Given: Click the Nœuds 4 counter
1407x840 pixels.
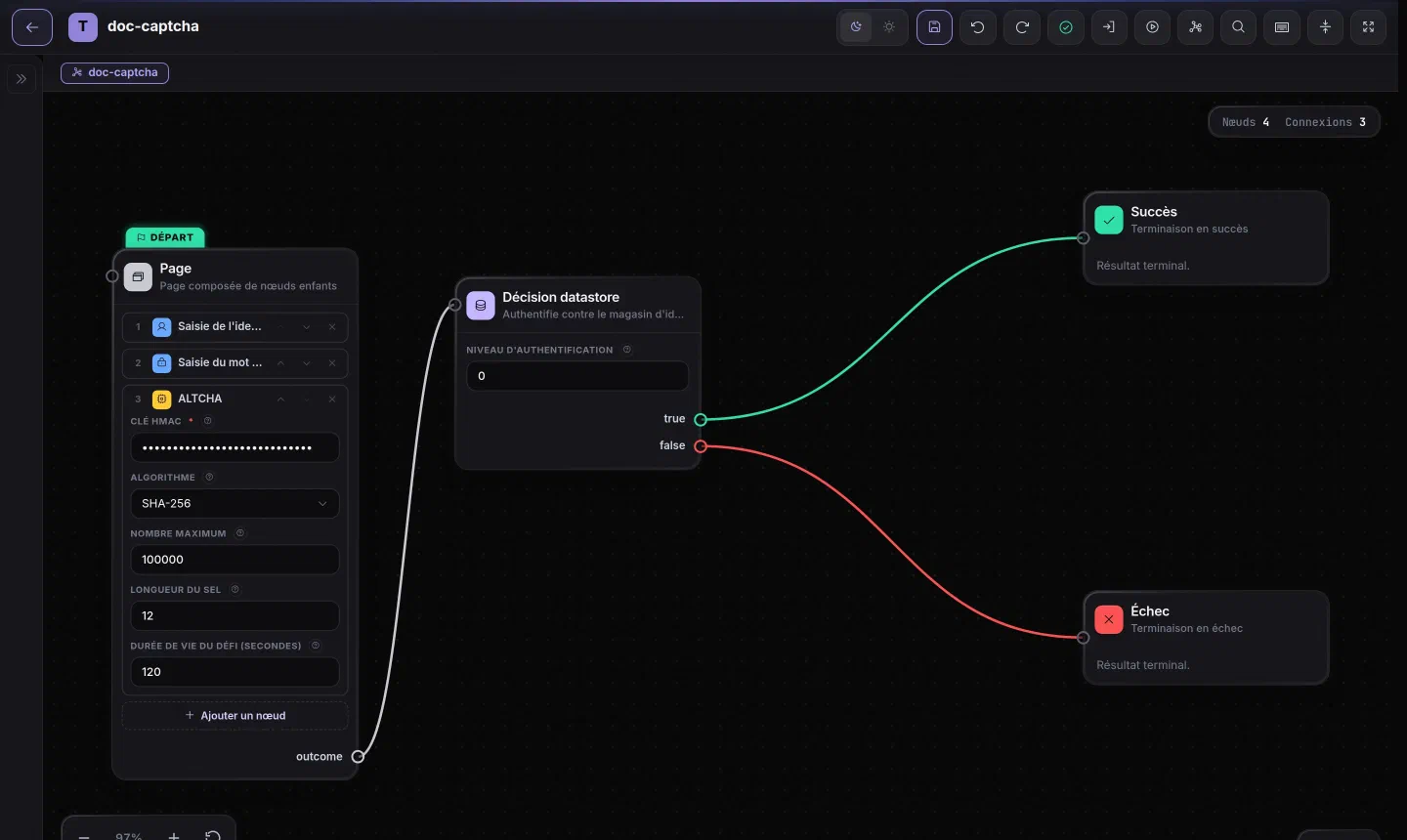Looking at the screenshot, I should click(1246, 122).
